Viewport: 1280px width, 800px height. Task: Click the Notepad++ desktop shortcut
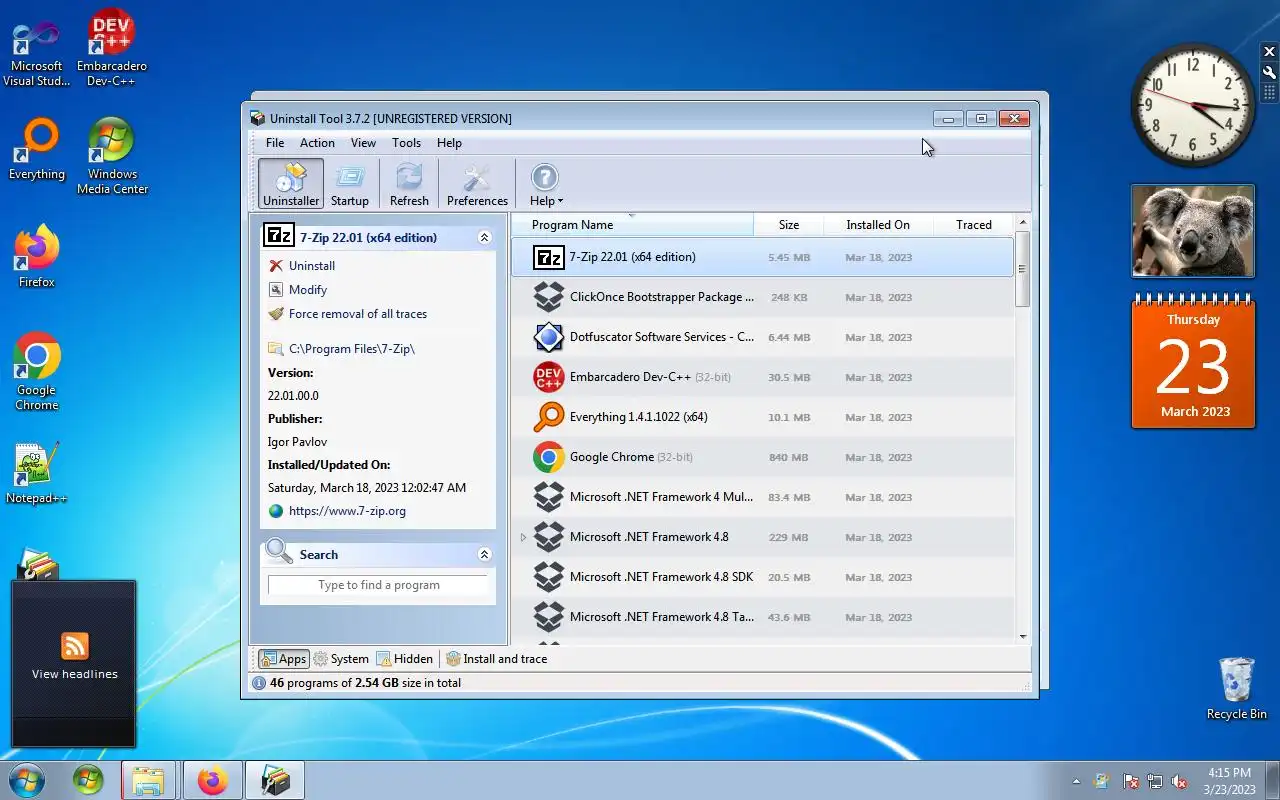[x=37, y=473]
